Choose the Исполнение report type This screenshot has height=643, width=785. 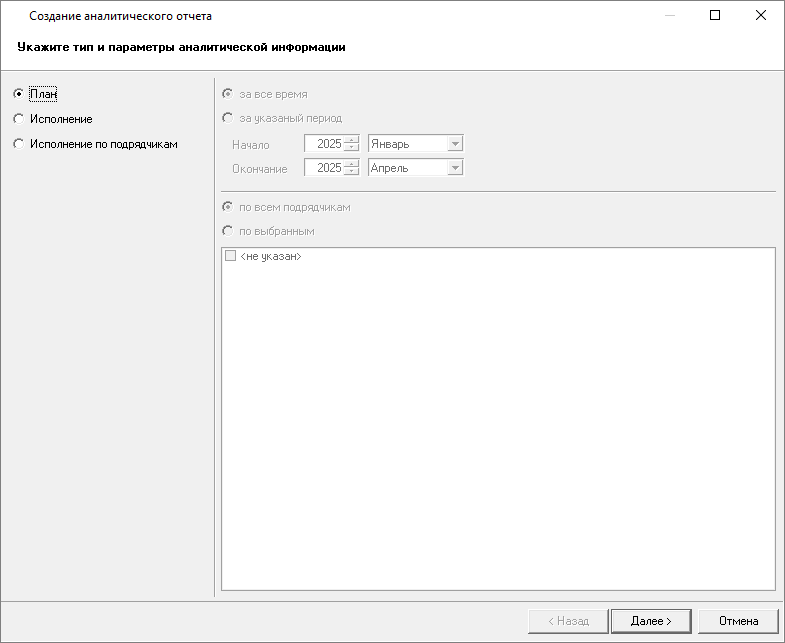tap(18, 119)
